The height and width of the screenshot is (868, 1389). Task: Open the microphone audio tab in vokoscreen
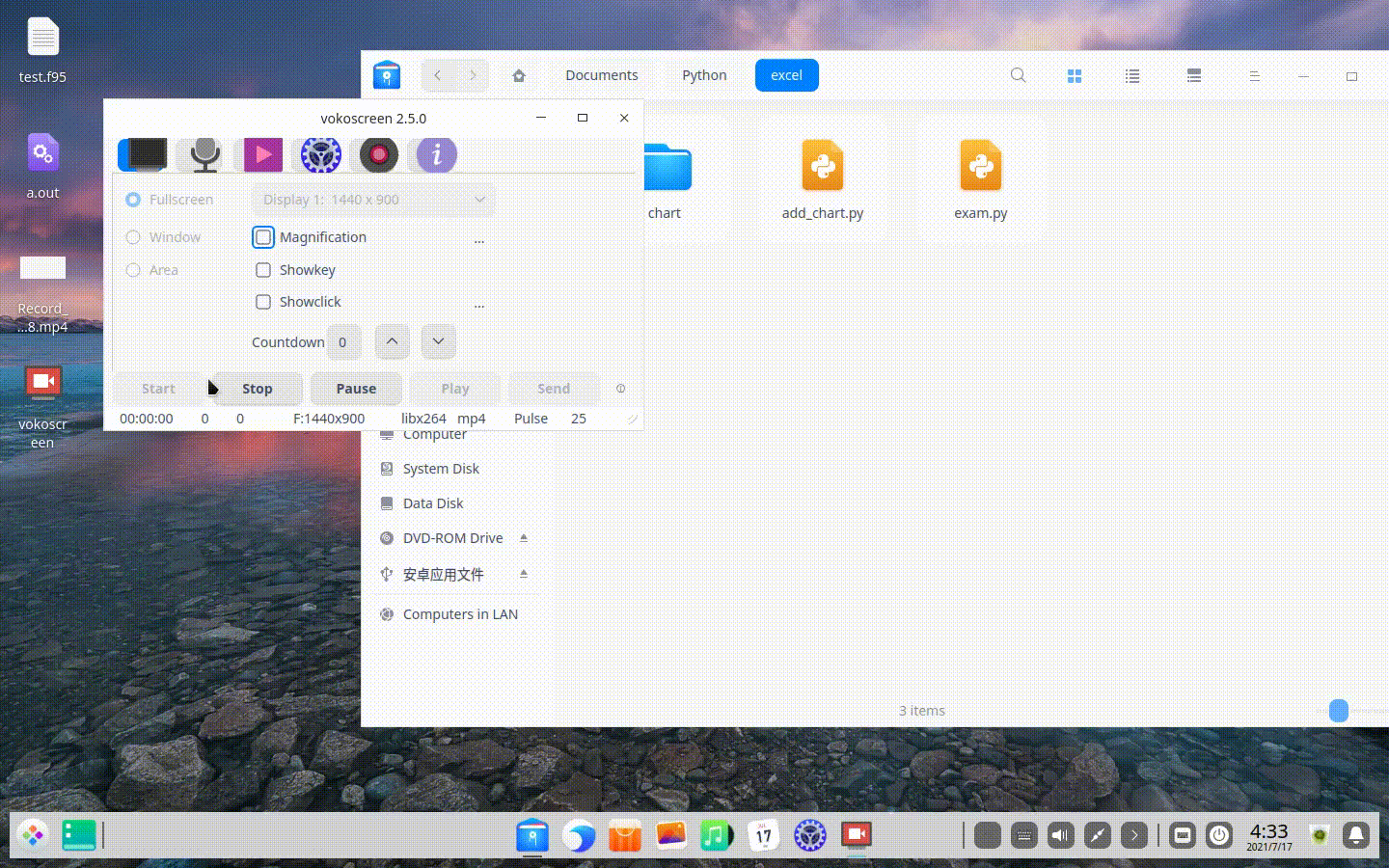point(204,154)
